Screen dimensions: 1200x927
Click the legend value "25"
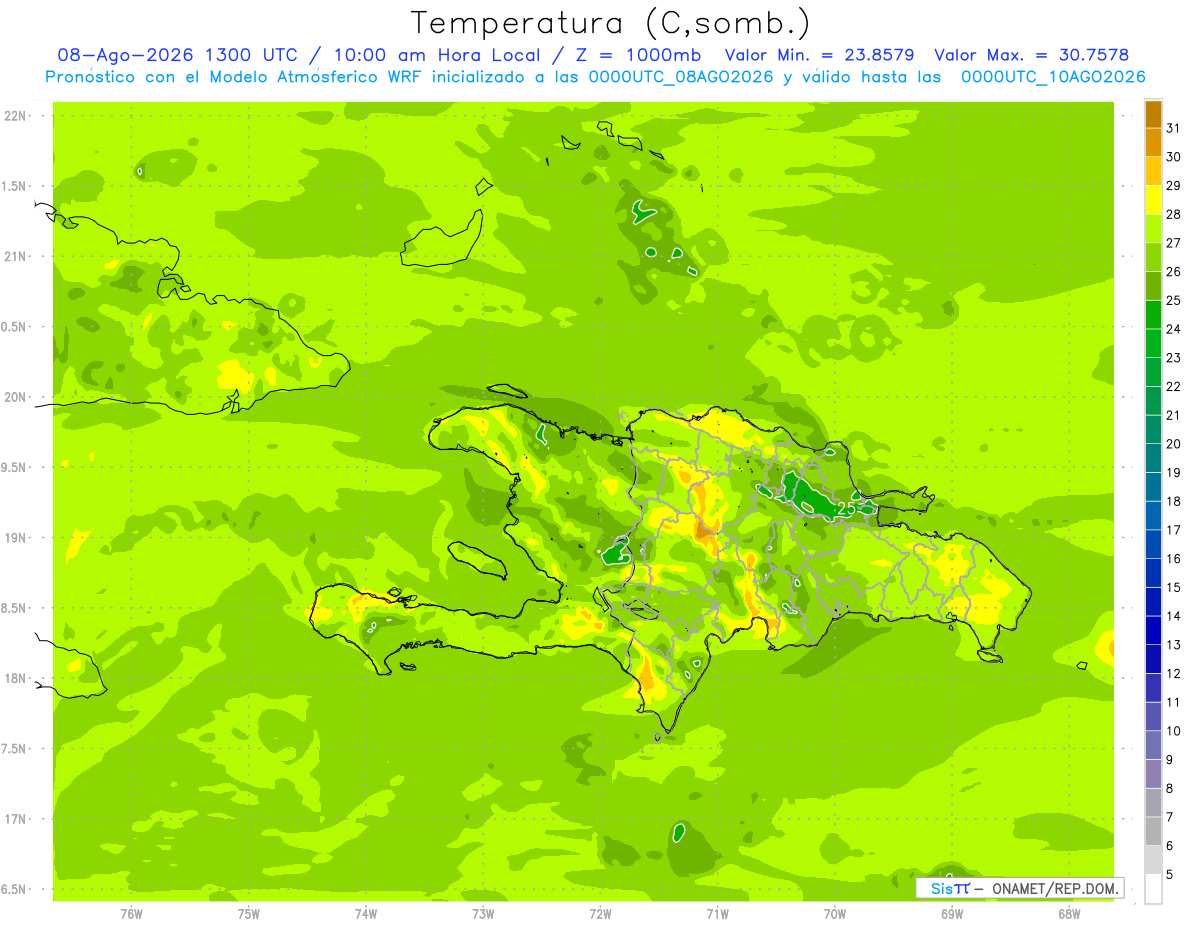(1174, 300)
